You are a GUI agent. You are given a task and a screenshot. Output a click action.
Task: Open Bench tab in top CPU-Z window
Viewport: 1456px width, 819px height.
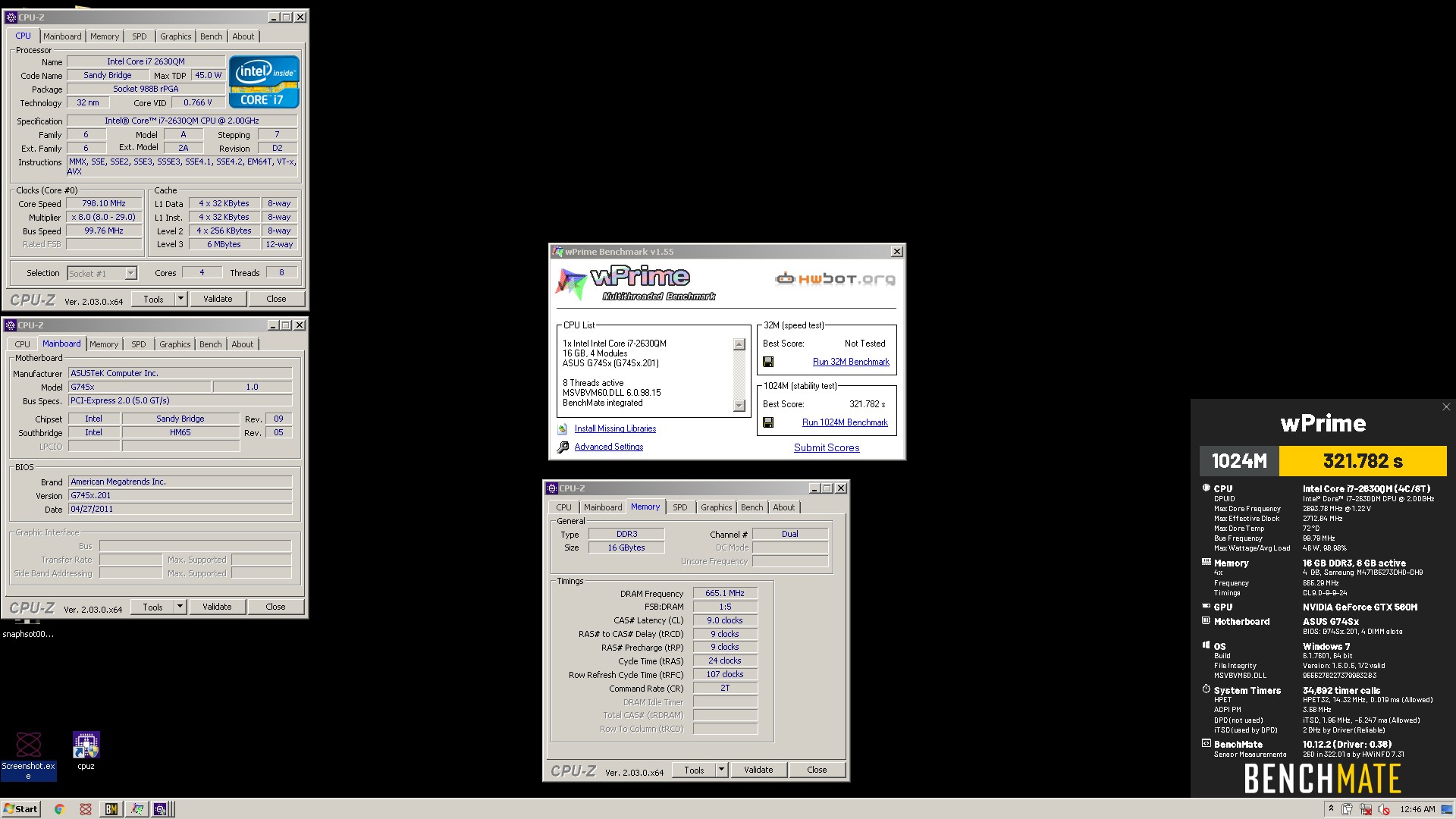coord(212,36)
